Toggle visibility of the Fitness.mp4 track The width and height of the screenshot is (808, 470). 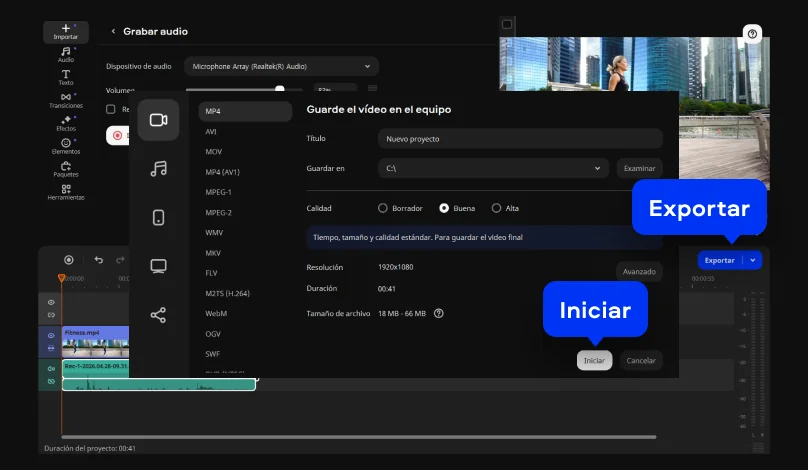[51, 336]
